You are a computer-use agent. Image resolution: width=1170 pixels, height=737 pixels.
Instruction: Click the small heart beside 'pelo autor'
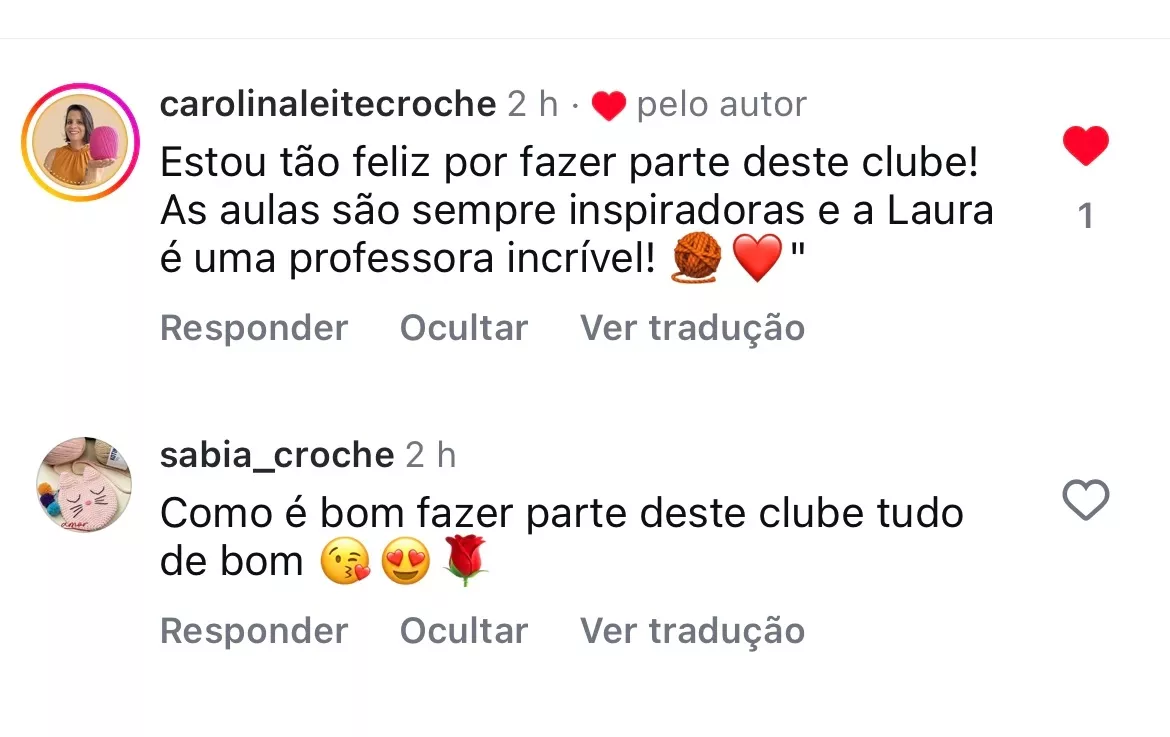(609, 105)
